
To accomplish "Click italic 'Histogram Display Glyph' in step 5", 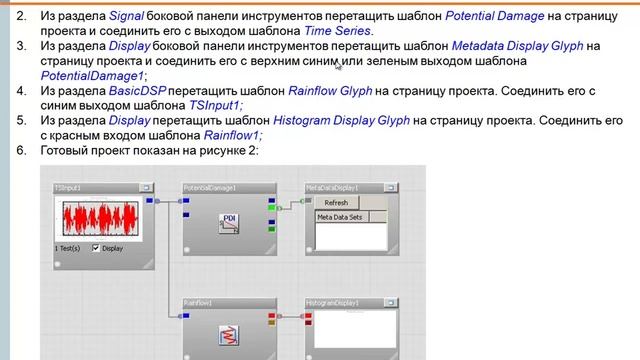I will [342, 120].
